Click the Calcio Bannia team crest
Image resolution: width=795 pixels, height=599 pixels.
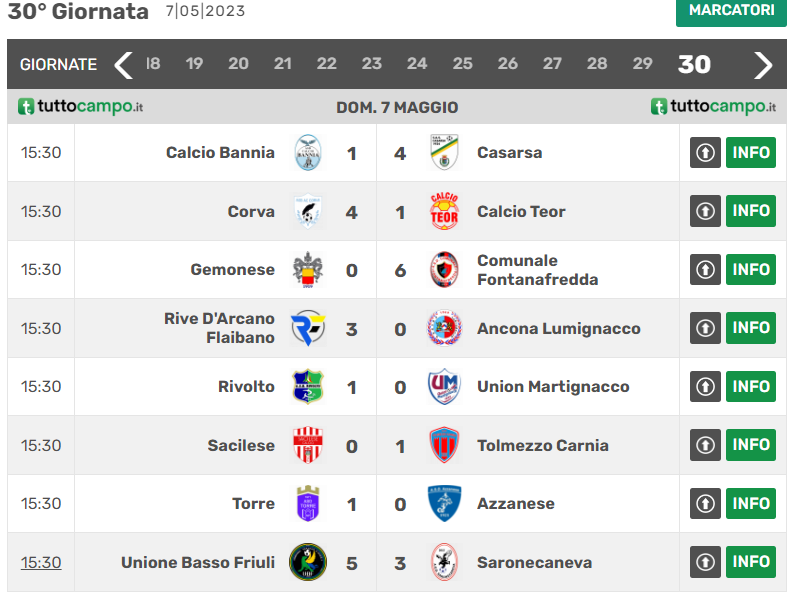pos(307,153)
